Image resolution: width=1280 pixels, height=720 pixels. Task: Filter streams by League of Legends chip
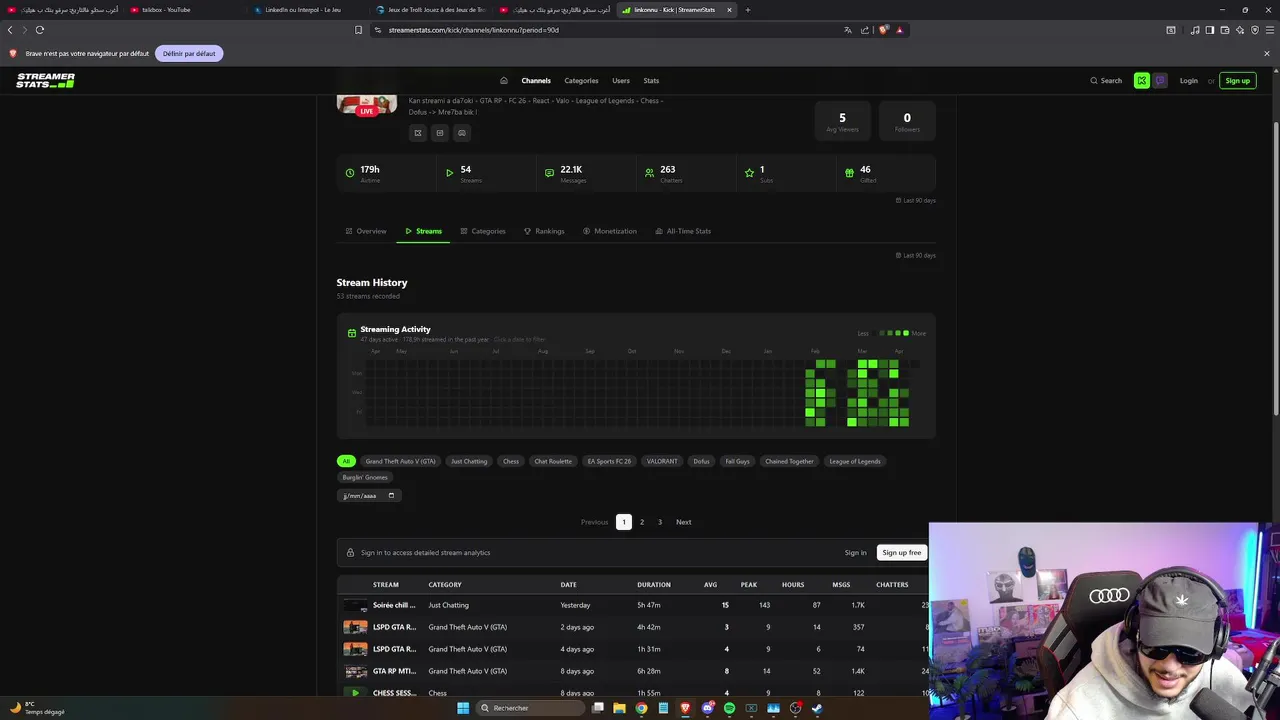pos(855,462)
